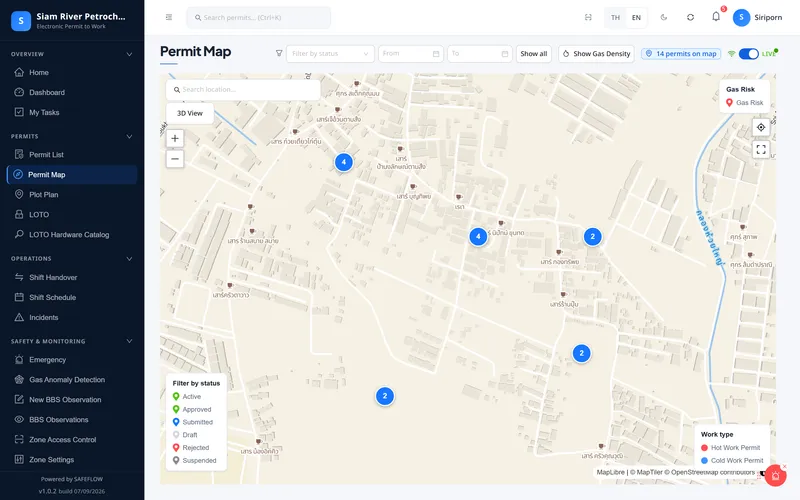The height and width of the screenshot is (500, 800).
Task: Enter fullscreen map view
Action: tap(761, 149)
